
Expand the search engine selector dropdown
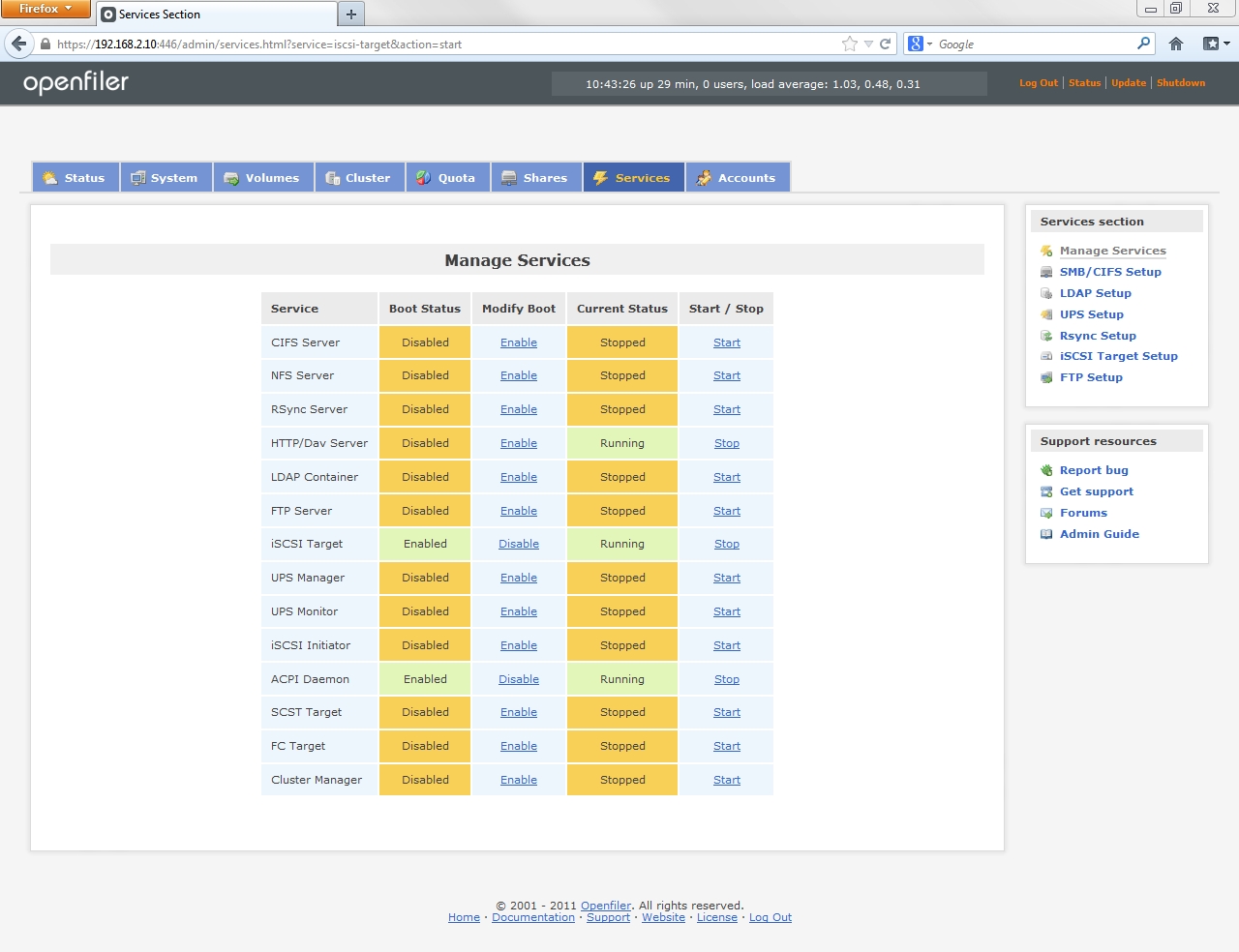tap(921, 44)
